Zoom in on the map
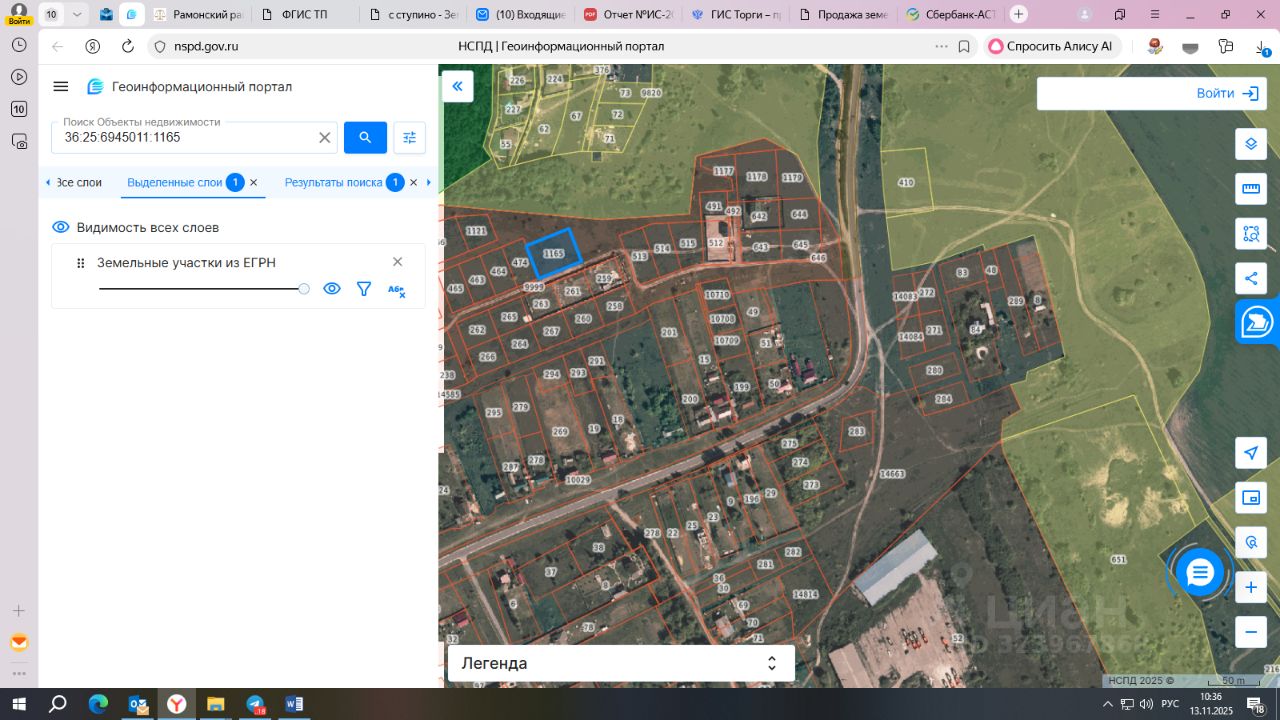 pyautogui.click(x=1251, y=587)
